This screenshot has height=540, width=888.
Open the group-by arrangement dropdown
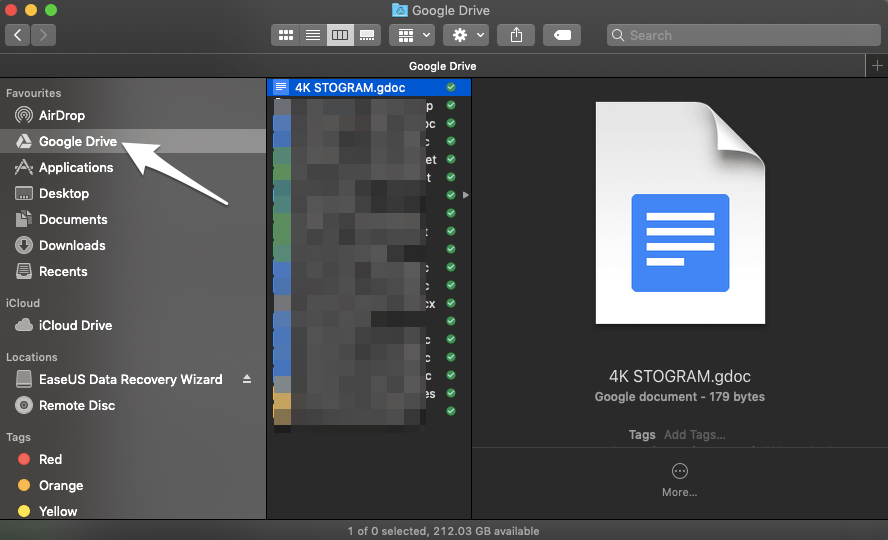[x=412, y=35]
